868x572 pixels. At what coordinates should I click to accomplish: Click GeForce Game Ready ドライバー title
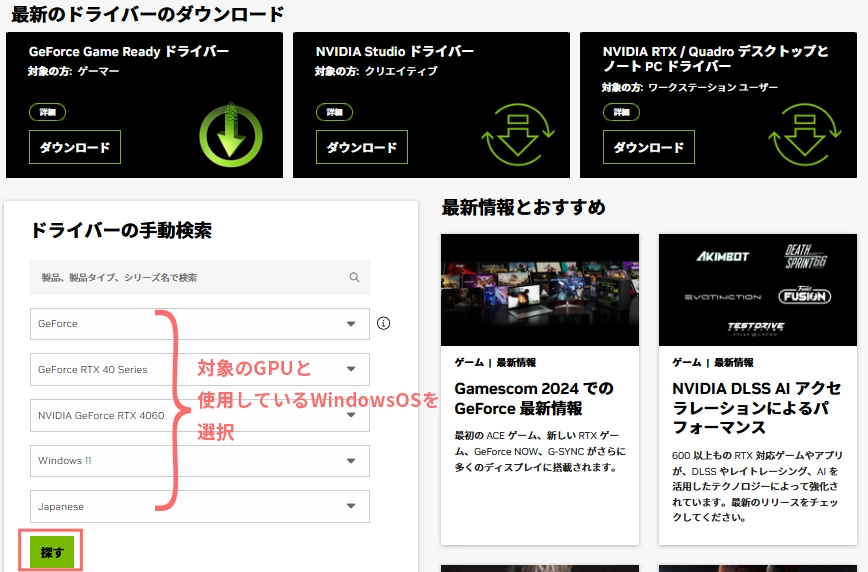click(129, 51)
